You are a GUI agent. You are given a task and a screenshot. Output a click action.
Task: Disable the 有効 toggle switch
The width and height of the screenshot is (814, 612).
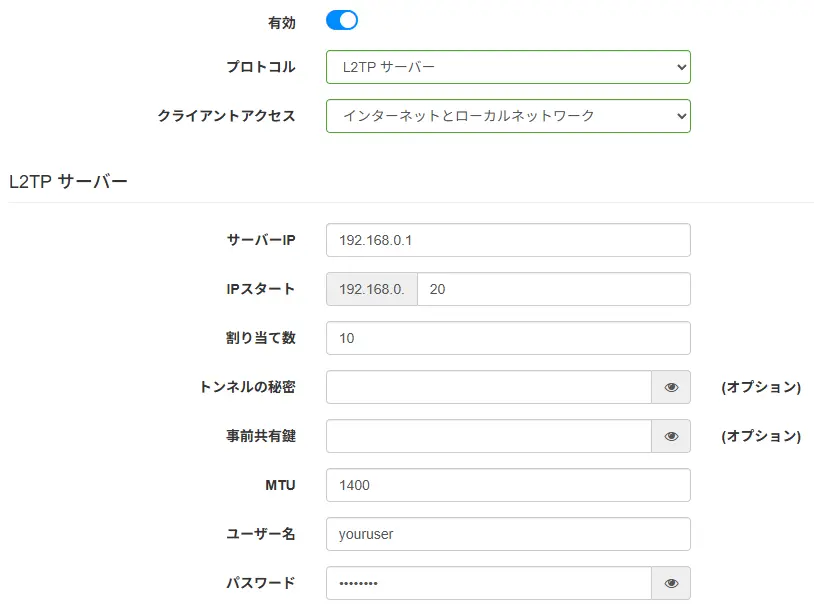[x=342, y=21]
